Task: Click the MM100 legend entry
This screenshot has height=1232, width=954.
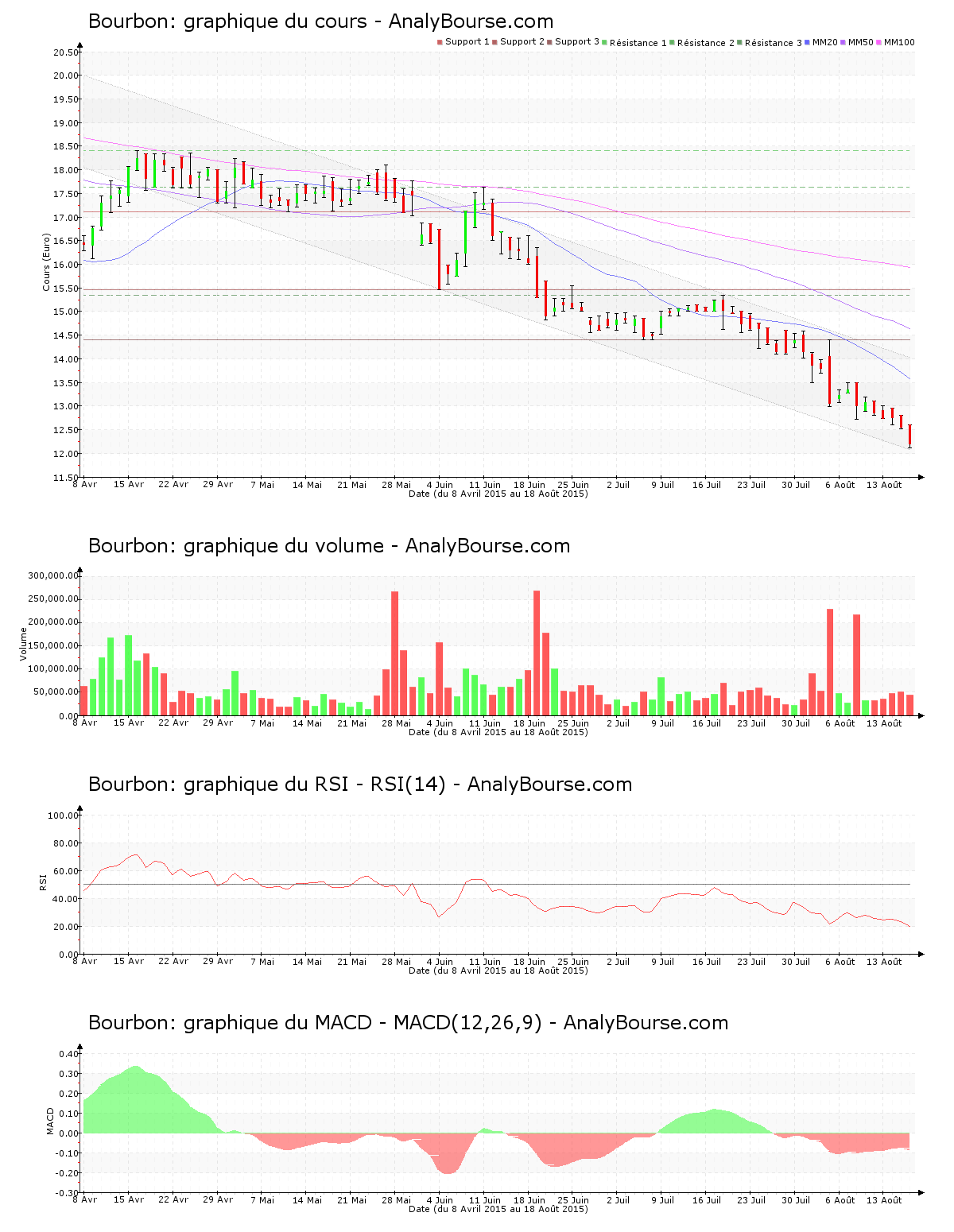Action: pyautogui.click(x=899, y=42)
